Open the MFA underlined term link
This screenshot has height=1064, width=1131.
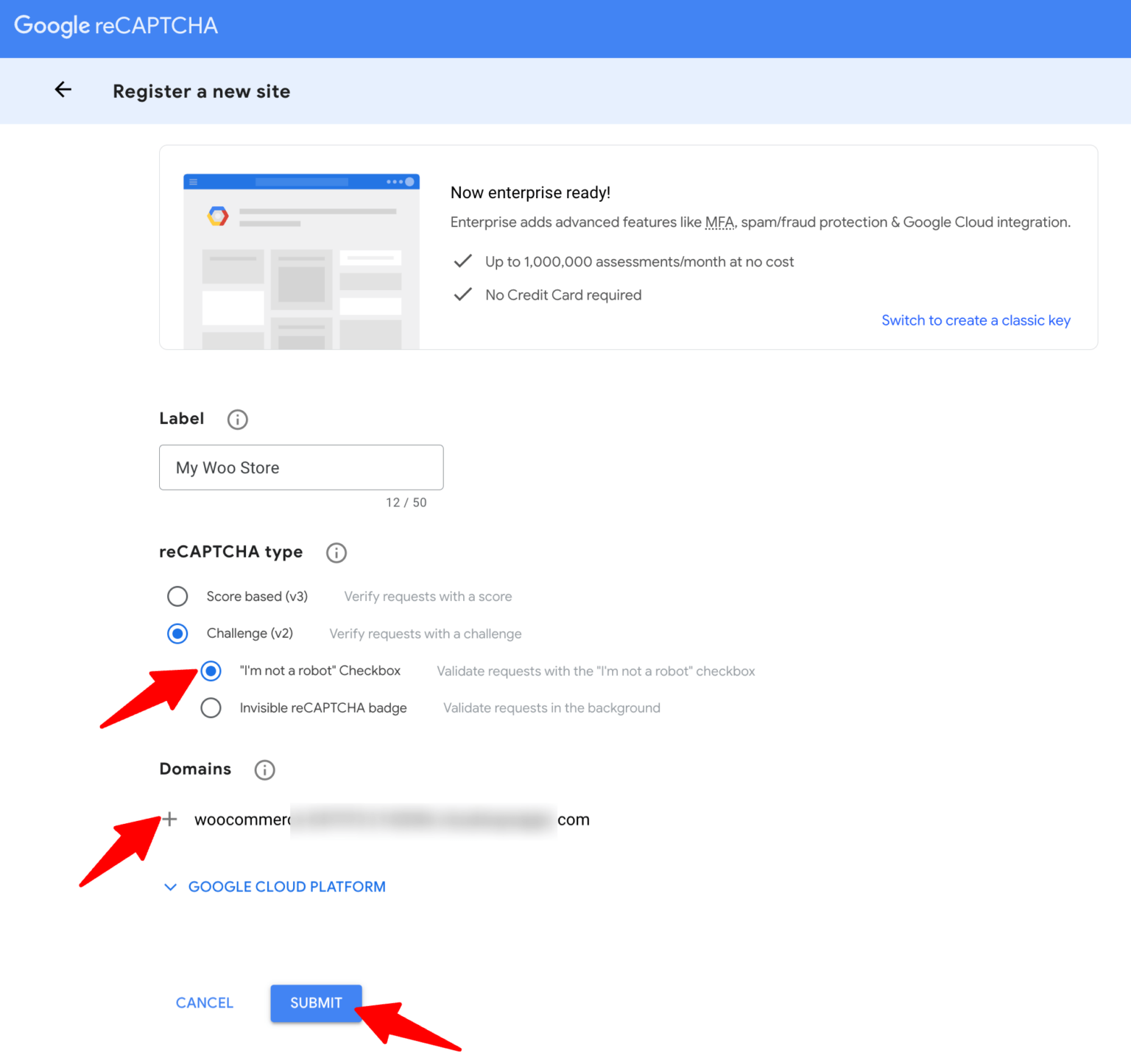point(719,222)
